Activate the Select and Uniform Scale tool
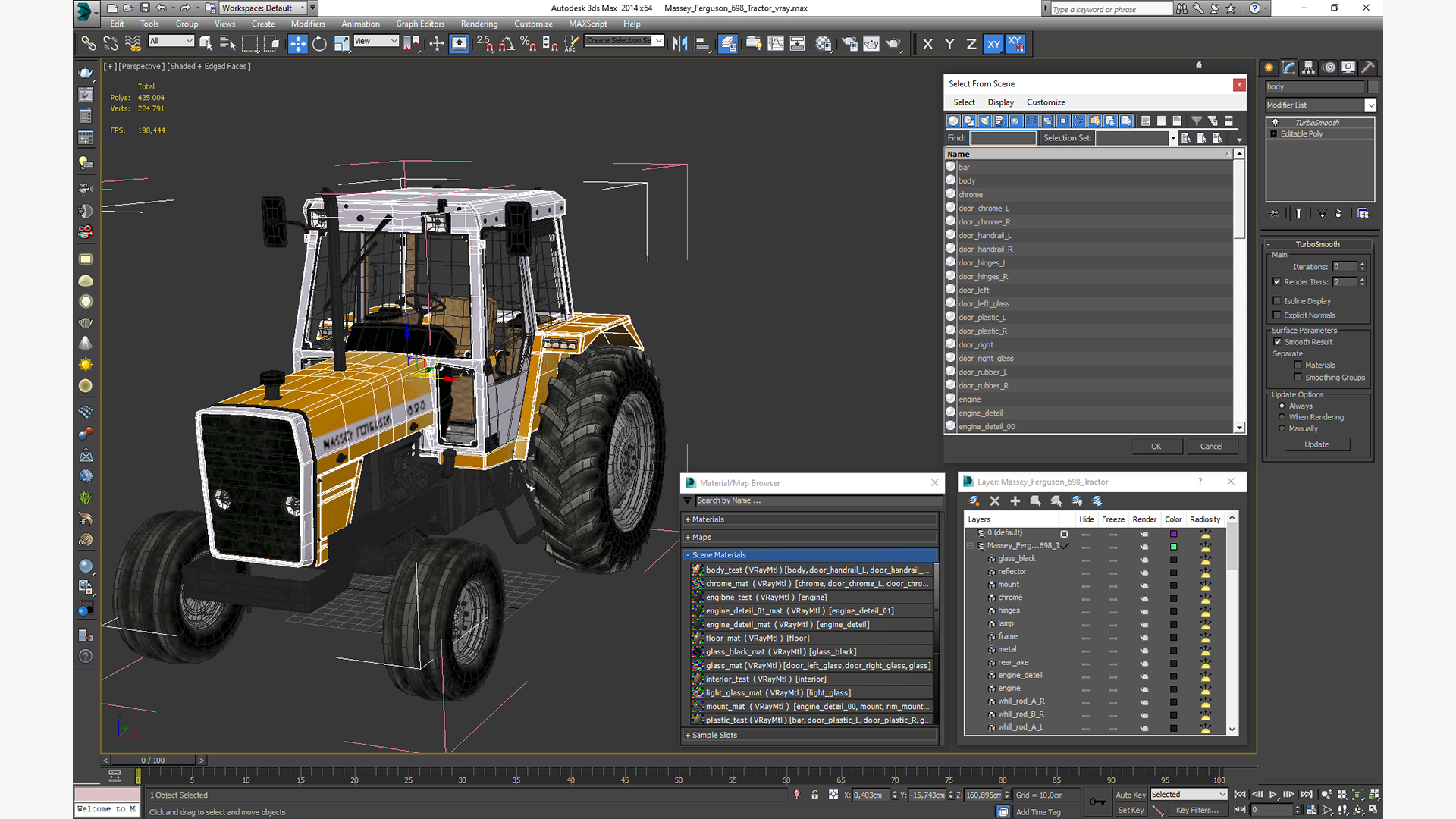Image resolution: width=1456 pixels, height=819 pixels. click(341, 44)
